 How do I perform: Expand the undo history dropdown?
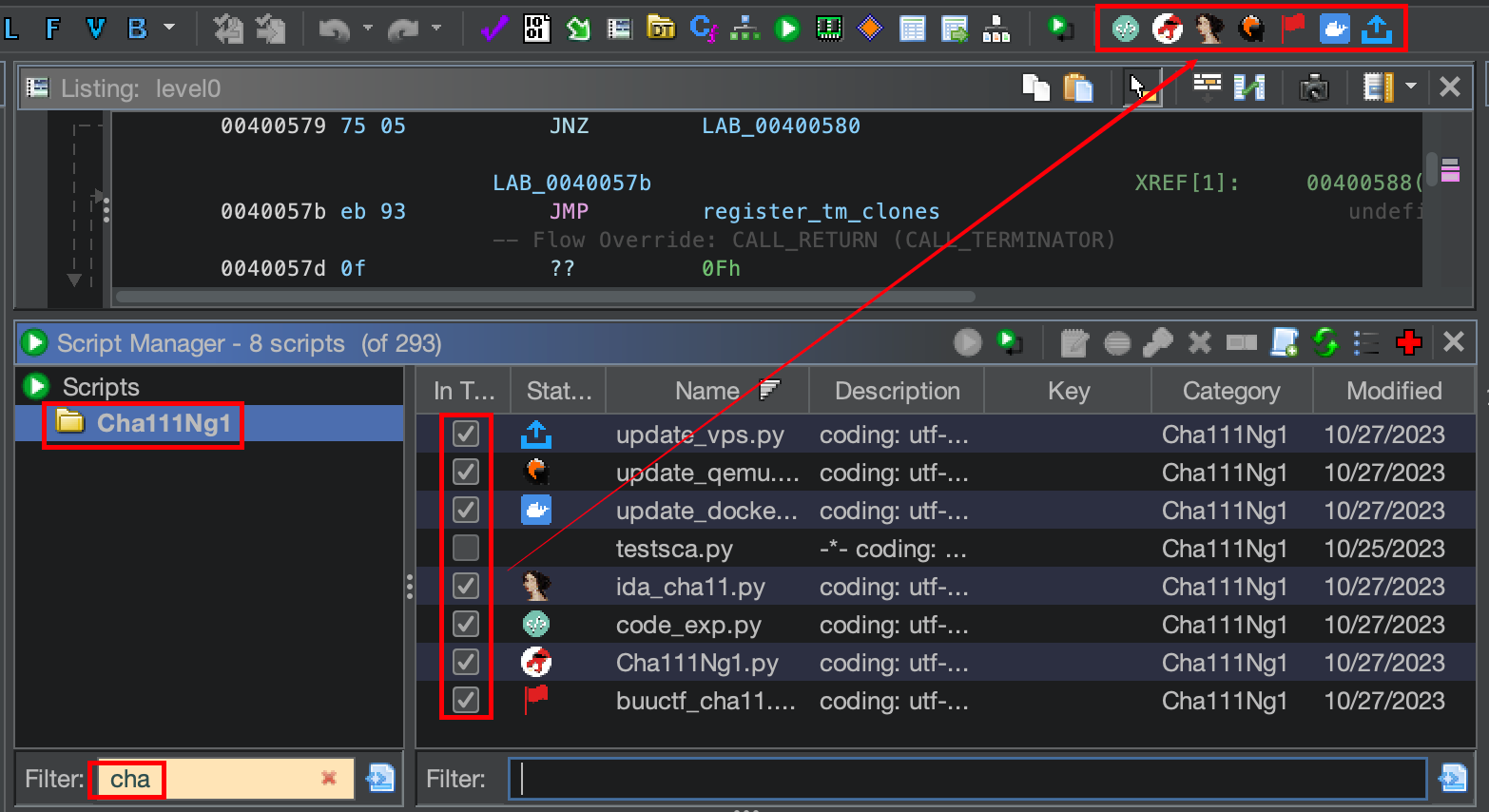coord(367,29)
